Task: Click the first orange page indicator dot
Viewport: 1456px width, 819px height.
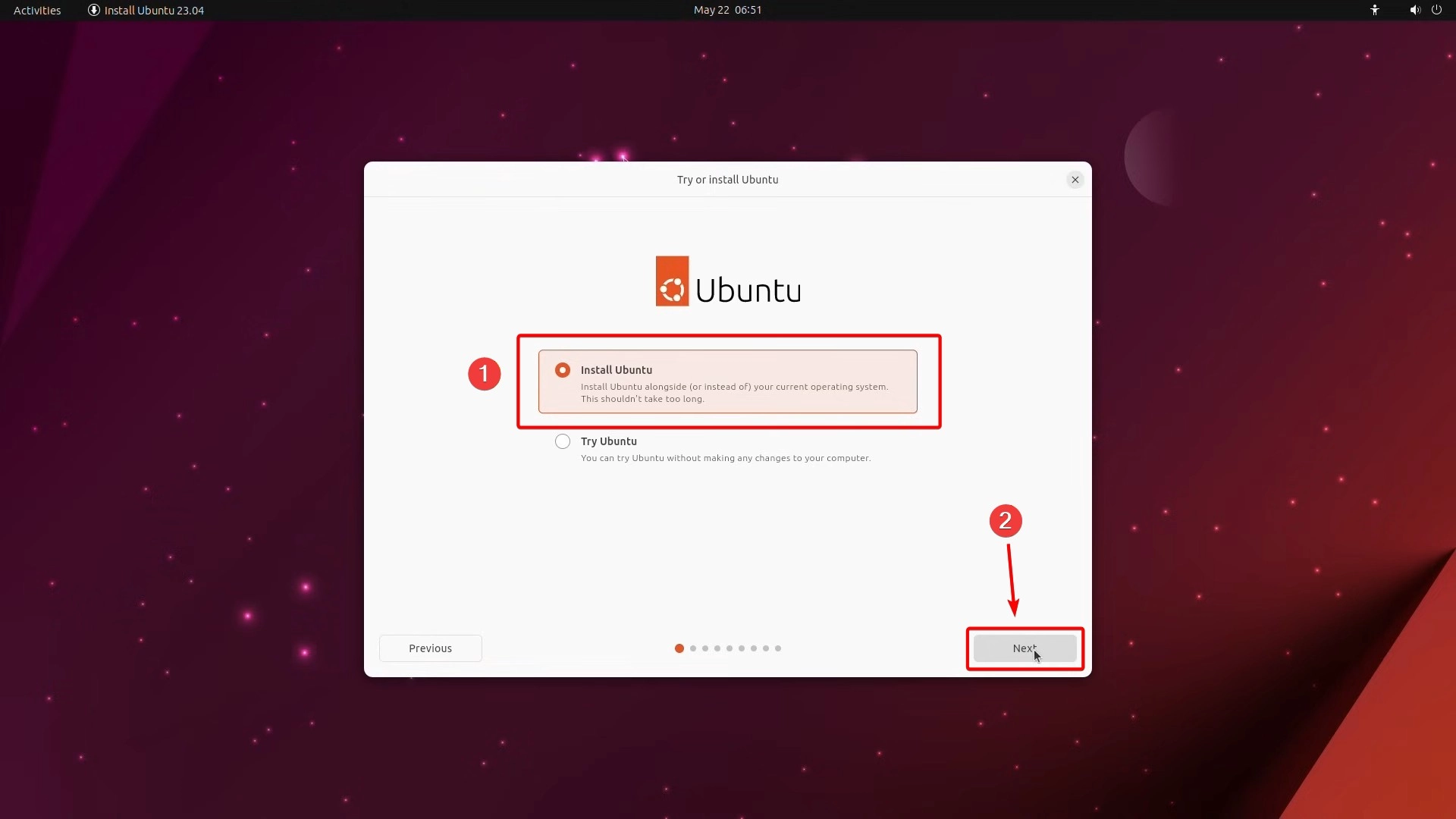Action: 679,648
